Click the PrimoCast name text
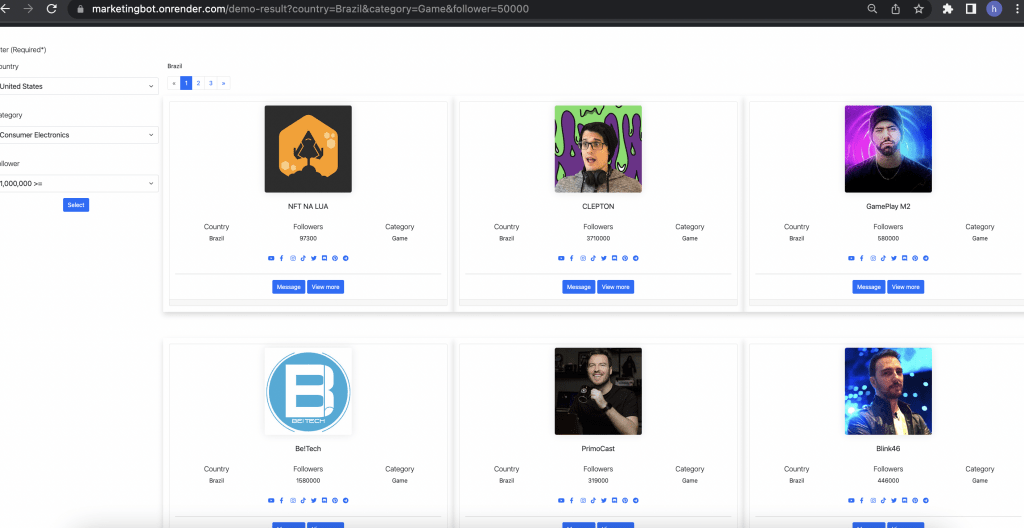 pos(598,449)
